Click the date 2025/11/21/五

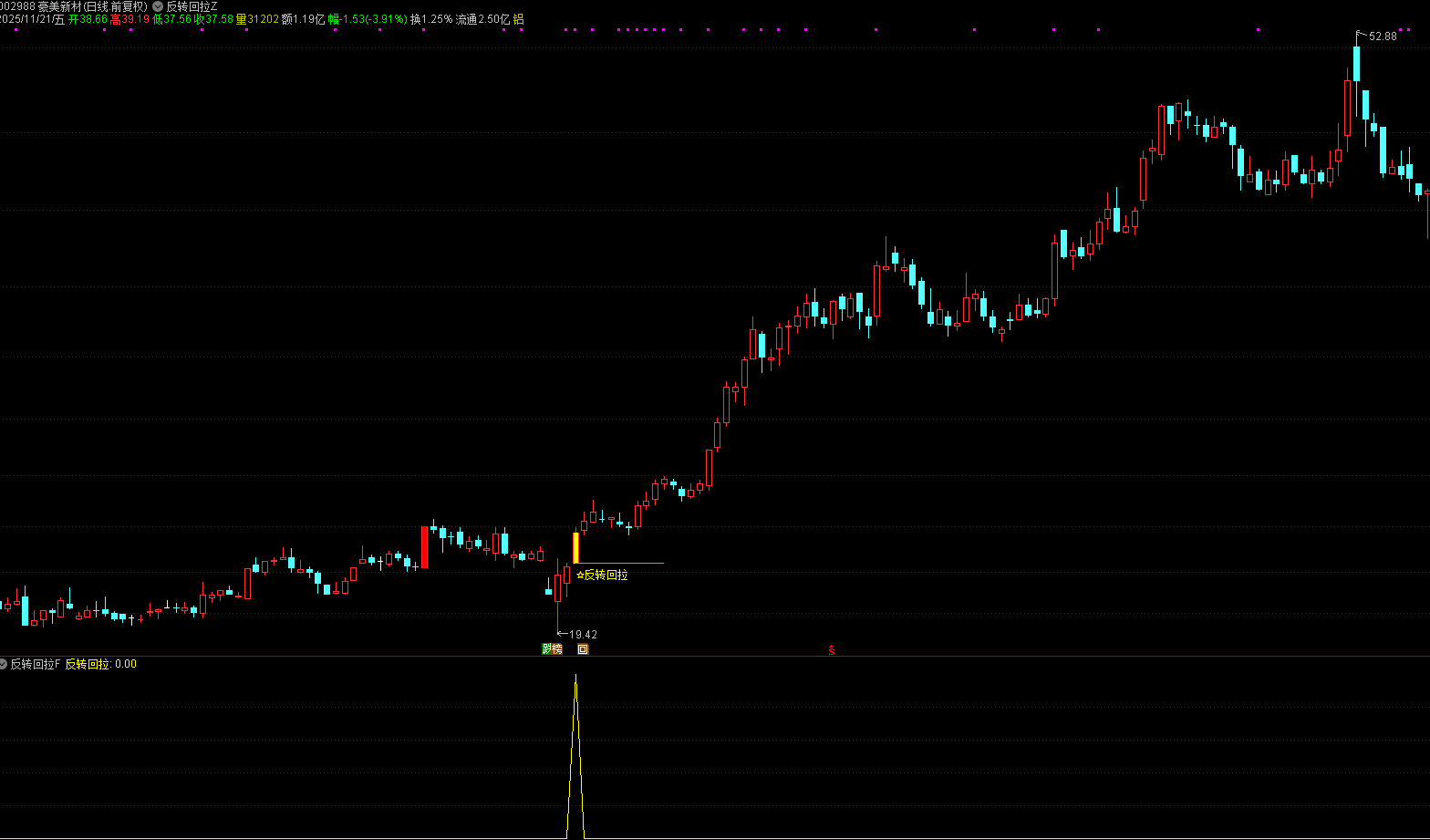coord(32,19)
